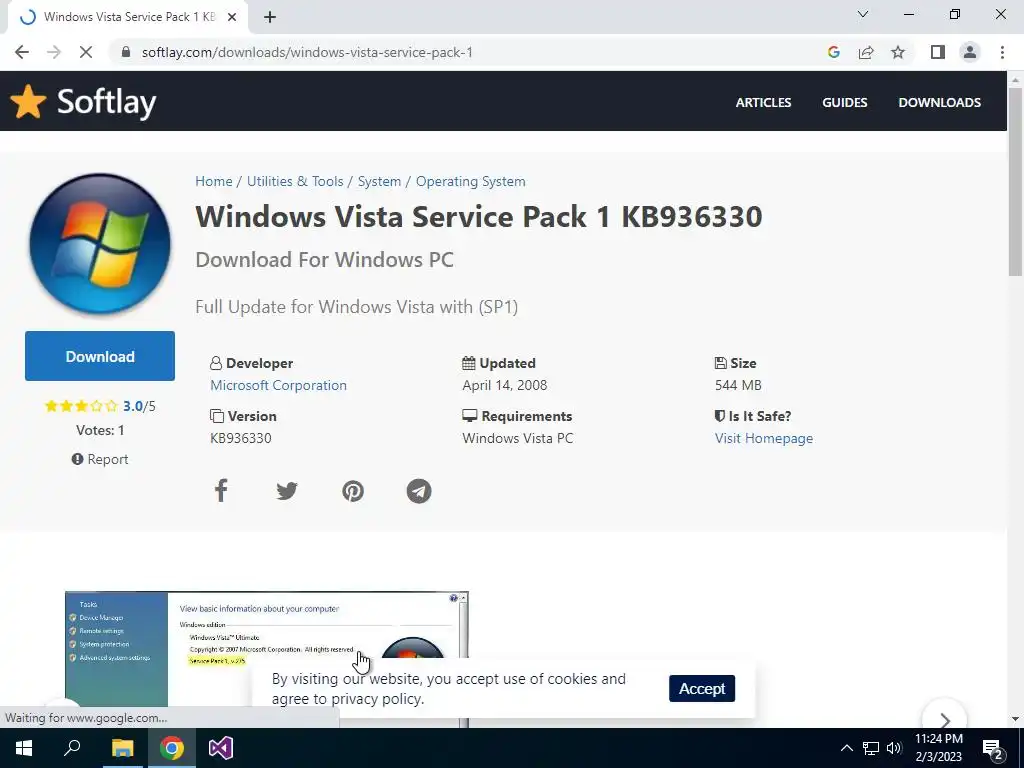Open the taskbar clock and date
This screenshot has width=1024, height=768.
pyautogui.click(x=938, y=748)
